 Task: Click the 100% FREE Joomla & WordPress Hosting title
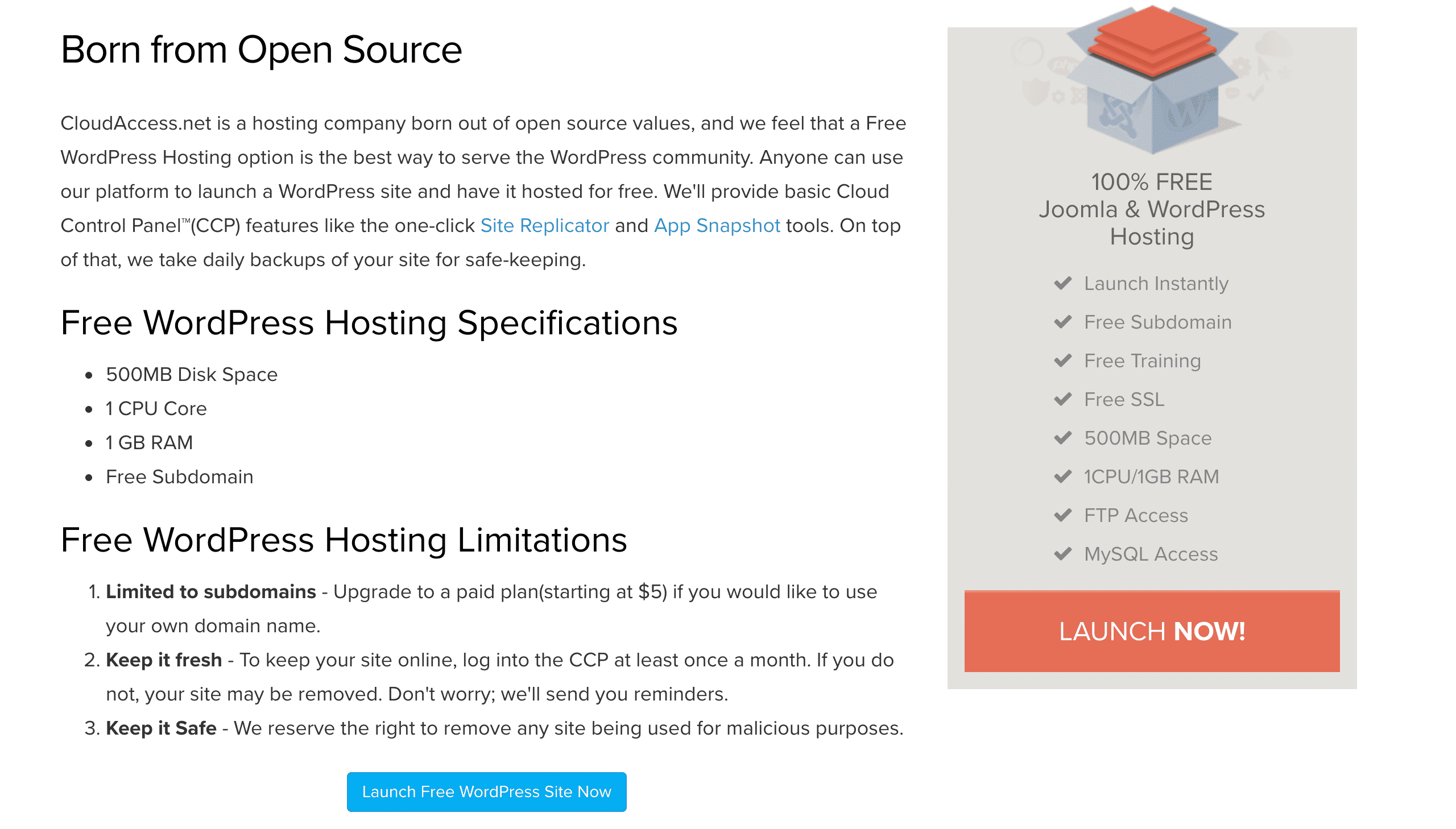click(1151, 209)
